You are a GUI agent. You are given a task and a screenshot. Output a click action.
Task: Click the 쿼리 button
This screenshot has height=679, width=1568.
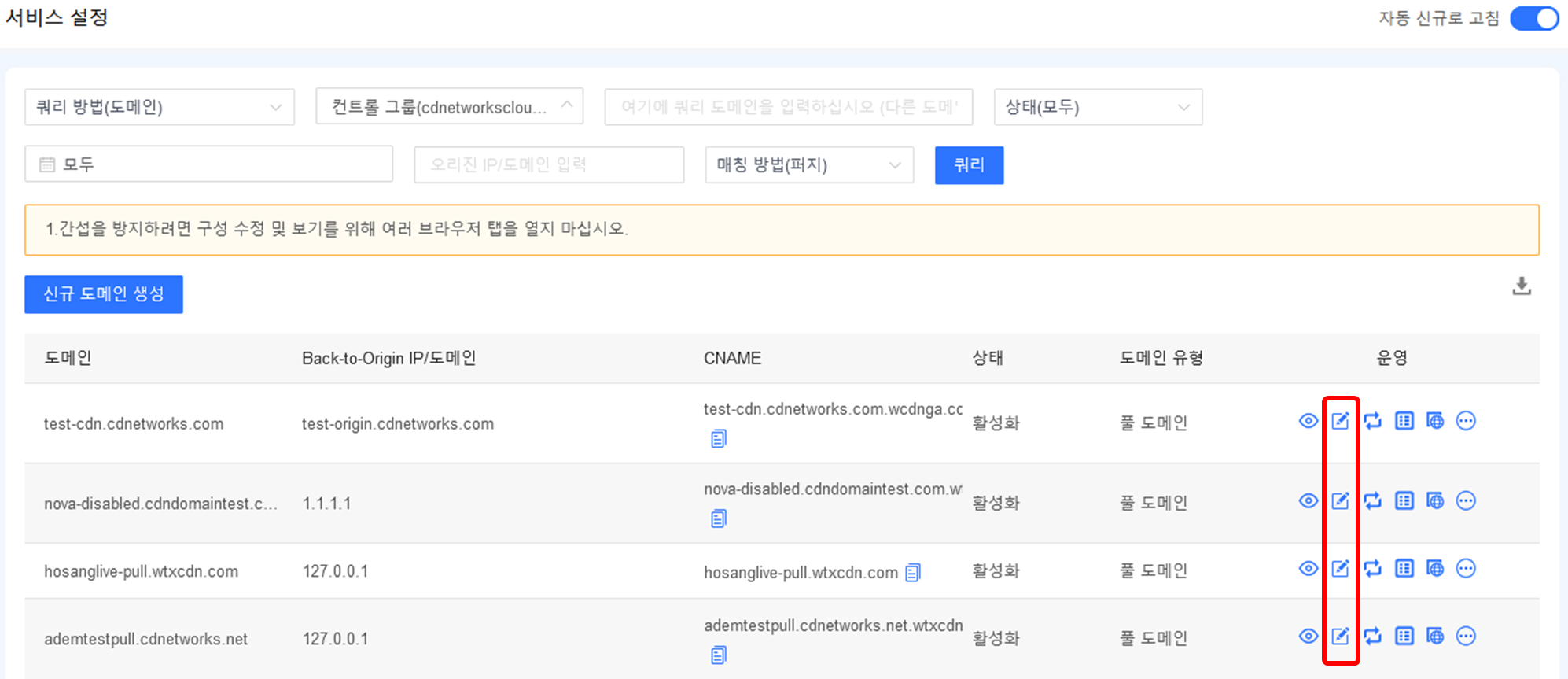(969, 165)
